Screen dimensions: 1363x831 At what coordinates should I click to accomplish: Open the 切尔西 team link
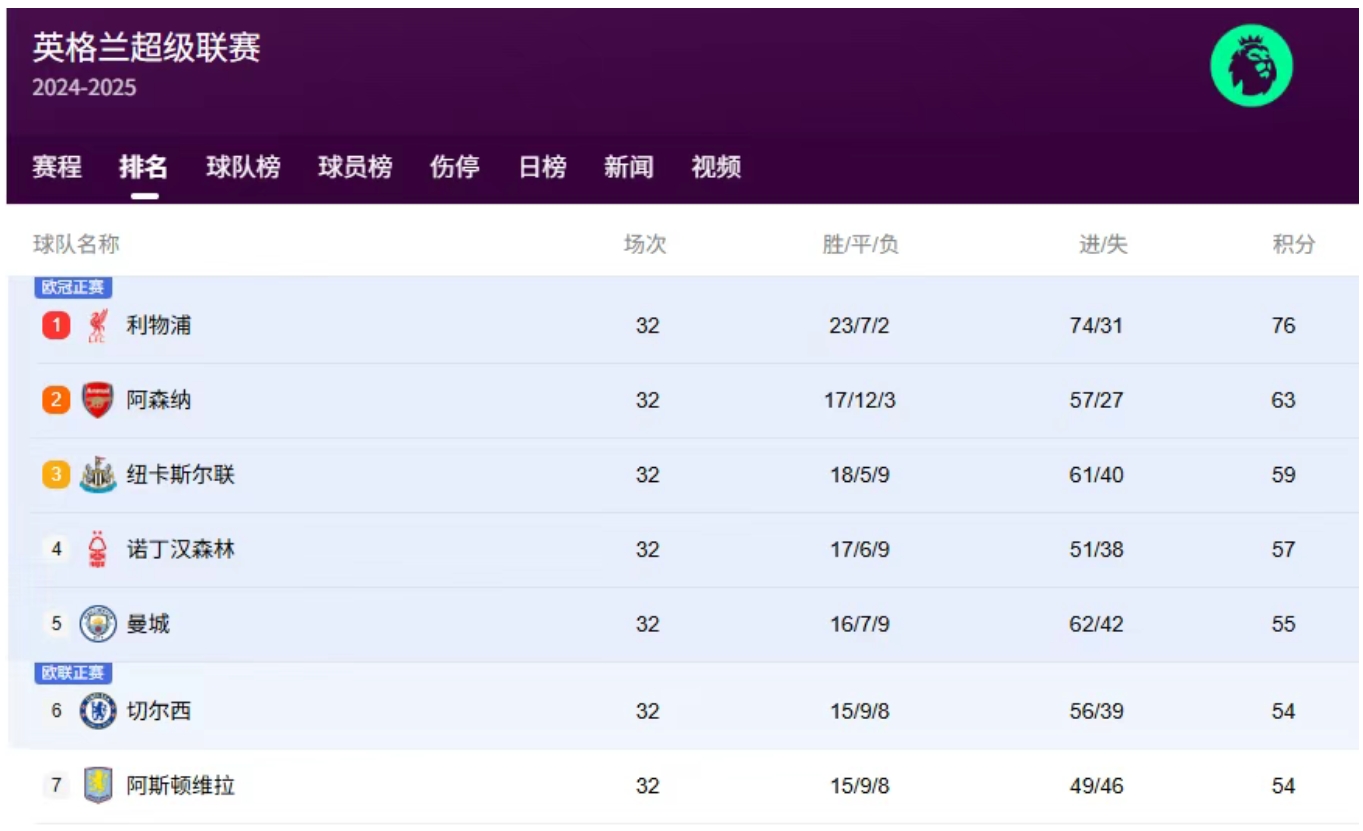tap(159, 711)
